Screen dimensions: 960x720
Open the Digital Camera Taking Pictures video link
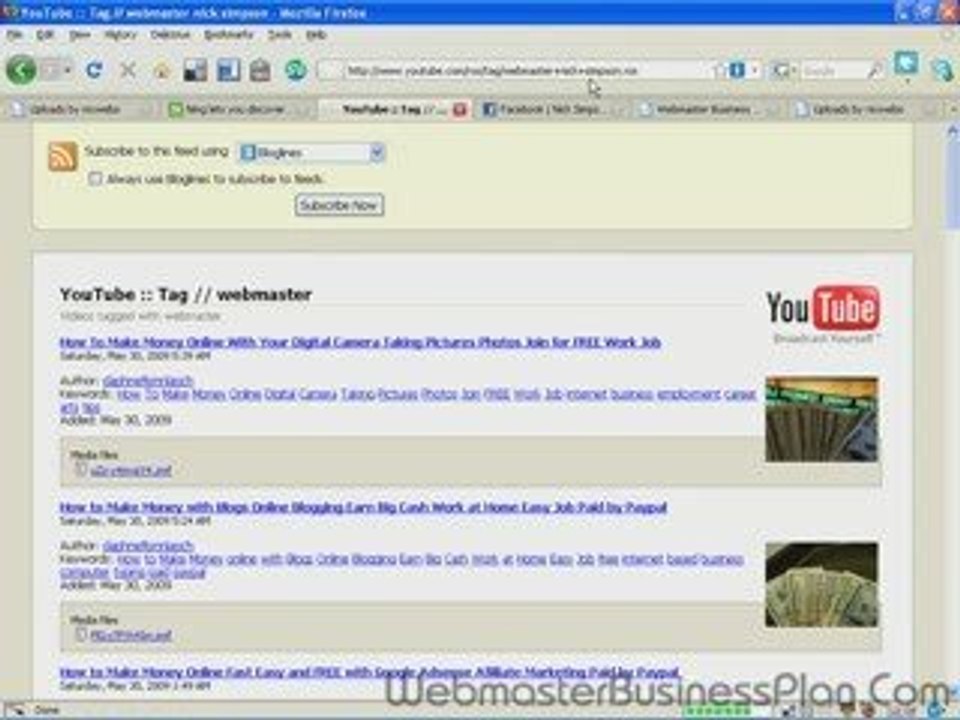coord(360,342)
